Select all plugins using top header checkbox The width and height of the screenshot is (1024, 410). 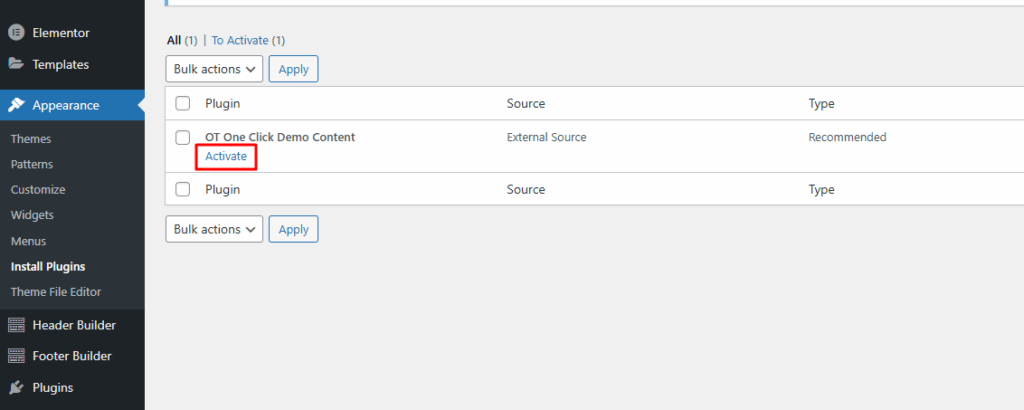(x=182, y=103)
